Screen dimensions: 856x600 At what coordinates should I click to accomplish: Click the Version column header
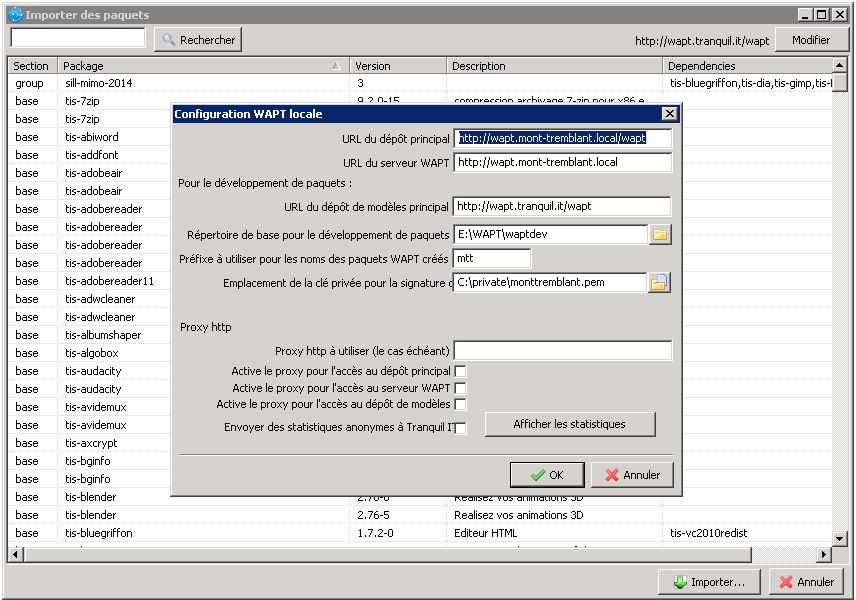pyautogui.click(x=396, y=66)
